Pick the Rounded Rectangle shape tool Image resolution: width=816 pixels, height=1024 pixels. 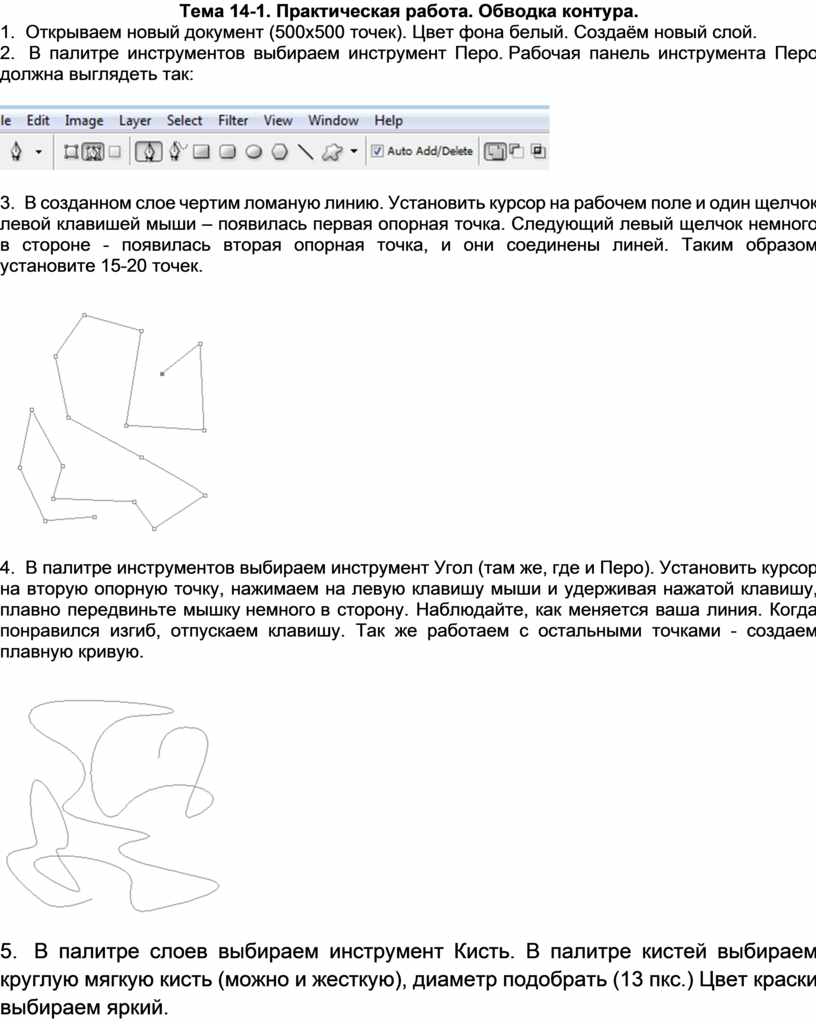point(227,152)
